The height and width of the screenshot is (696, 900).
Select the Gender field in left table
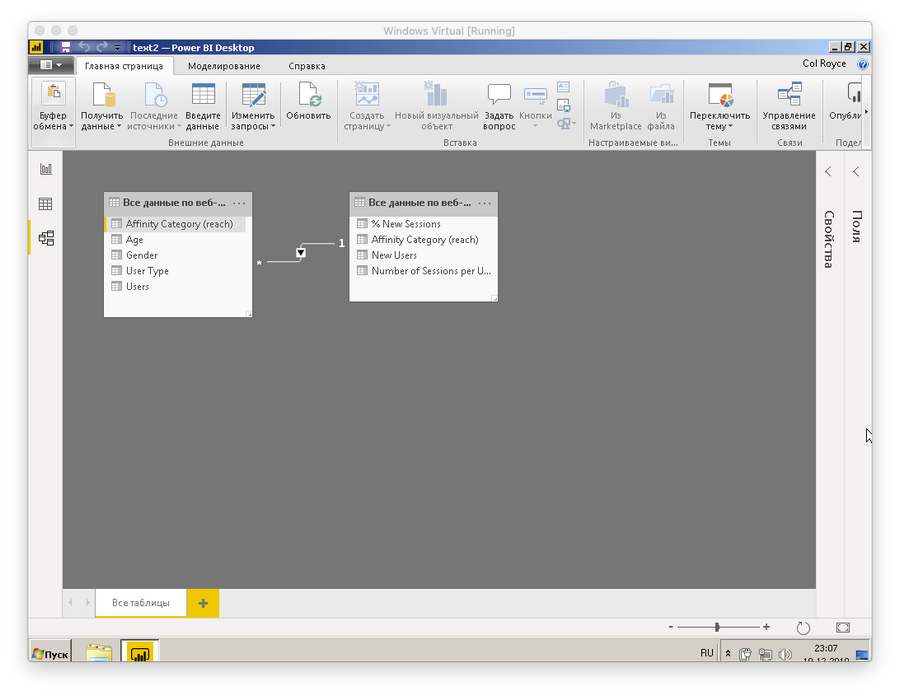[141, 255]
